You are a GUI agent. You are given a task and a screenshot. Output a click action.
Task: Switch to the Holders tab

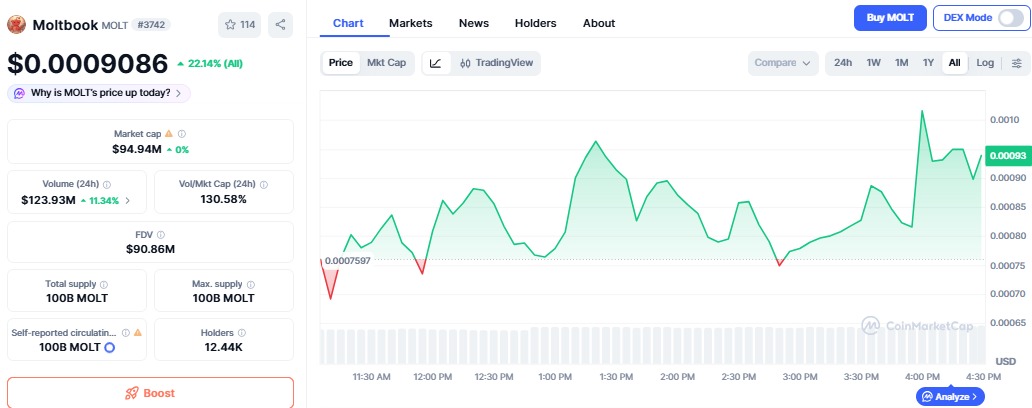coord(535,23)
